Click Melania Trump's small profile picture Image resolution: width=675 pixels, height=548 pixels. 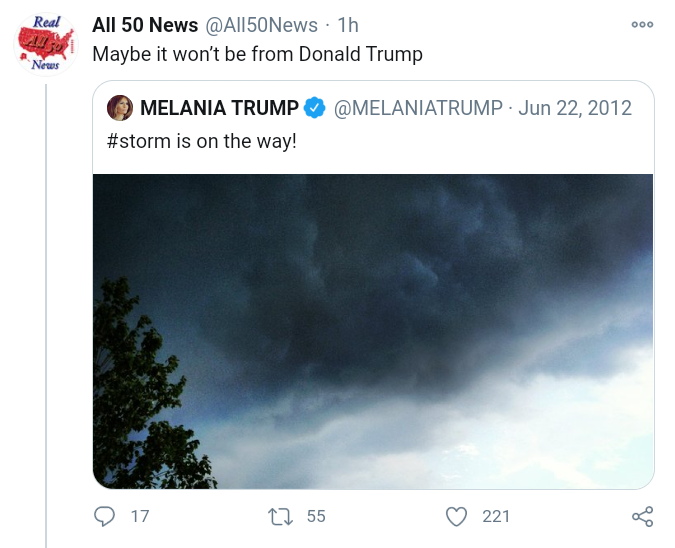(120, 108)
